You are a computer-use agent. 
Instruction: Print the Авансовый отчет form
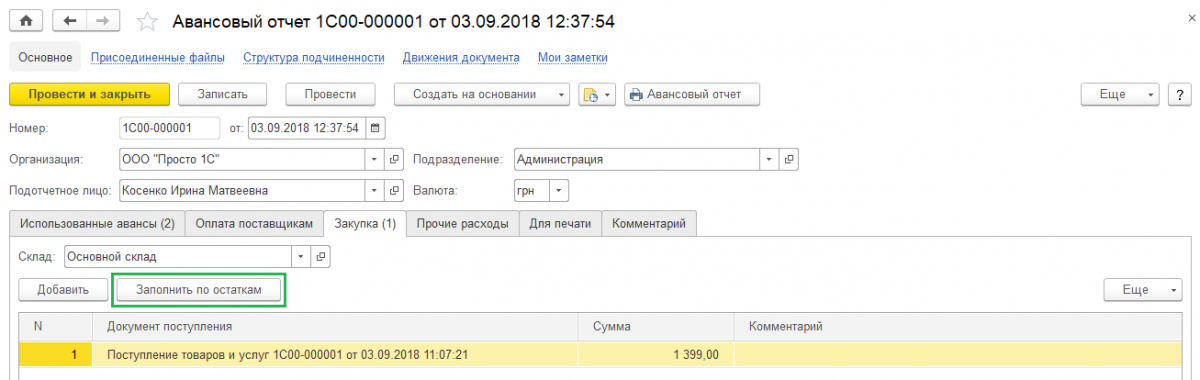pos(692,94)
